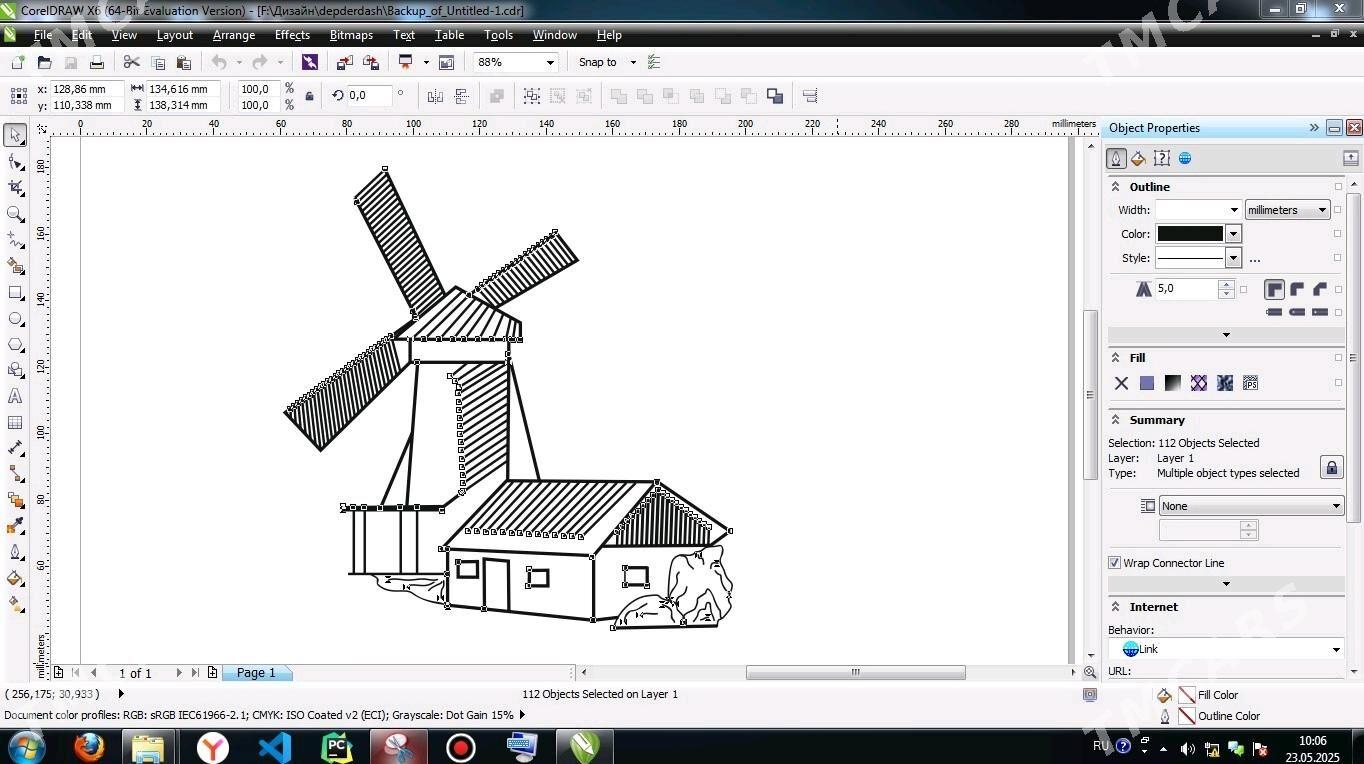Viewport: 1364px width, 764px height.
Task: Open the Summary tab in Object Properties
Action: [x=1161, y=158]
